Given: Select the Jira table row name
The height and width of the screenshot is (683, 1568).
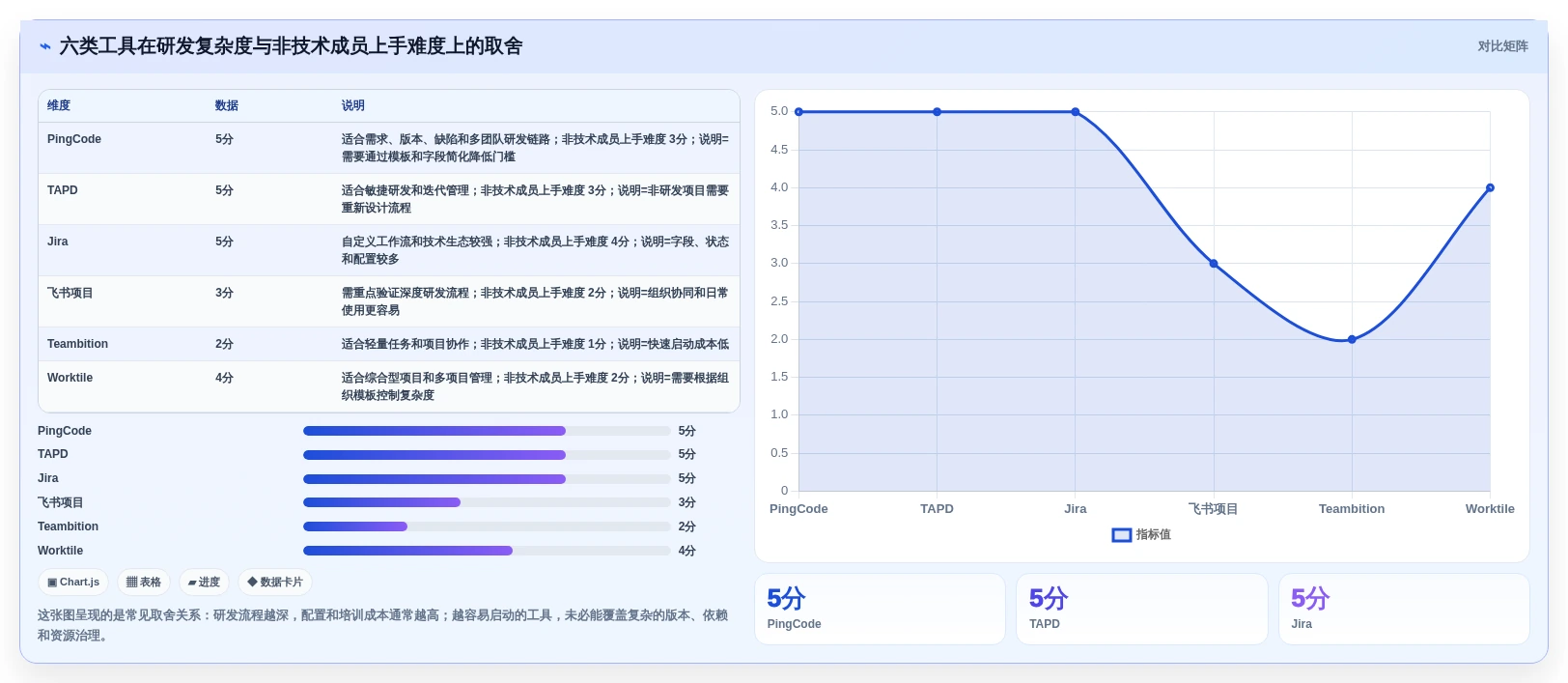Looking at the screenshot, I should point(58,242).
